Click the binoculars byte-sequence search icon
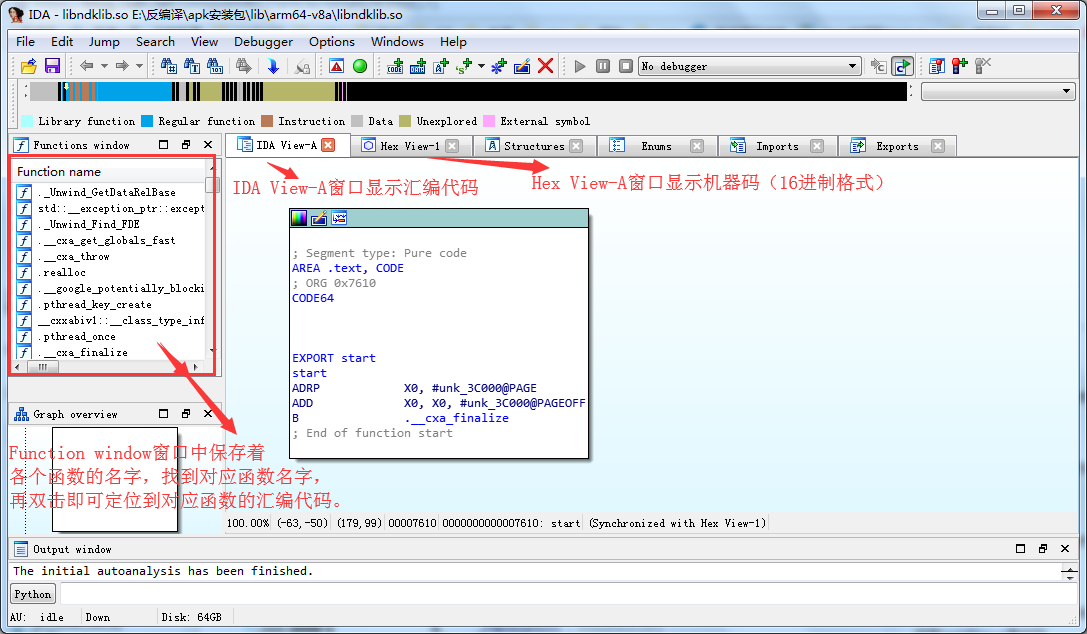This screenshot has width=1087, height=634. click(x=215, y=66)
